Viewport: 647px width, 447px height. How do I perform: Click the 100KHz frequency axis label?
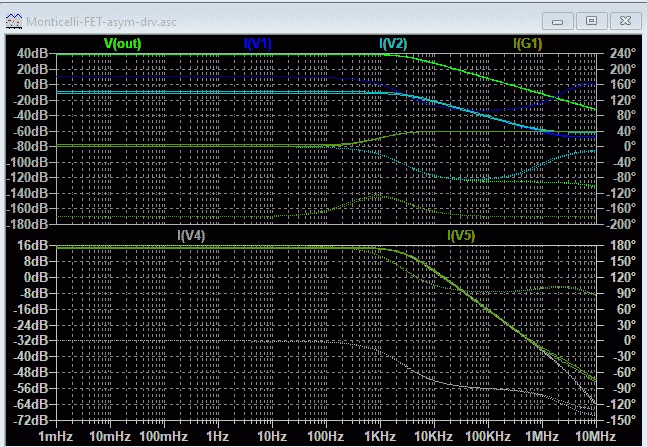pos(488,436)
